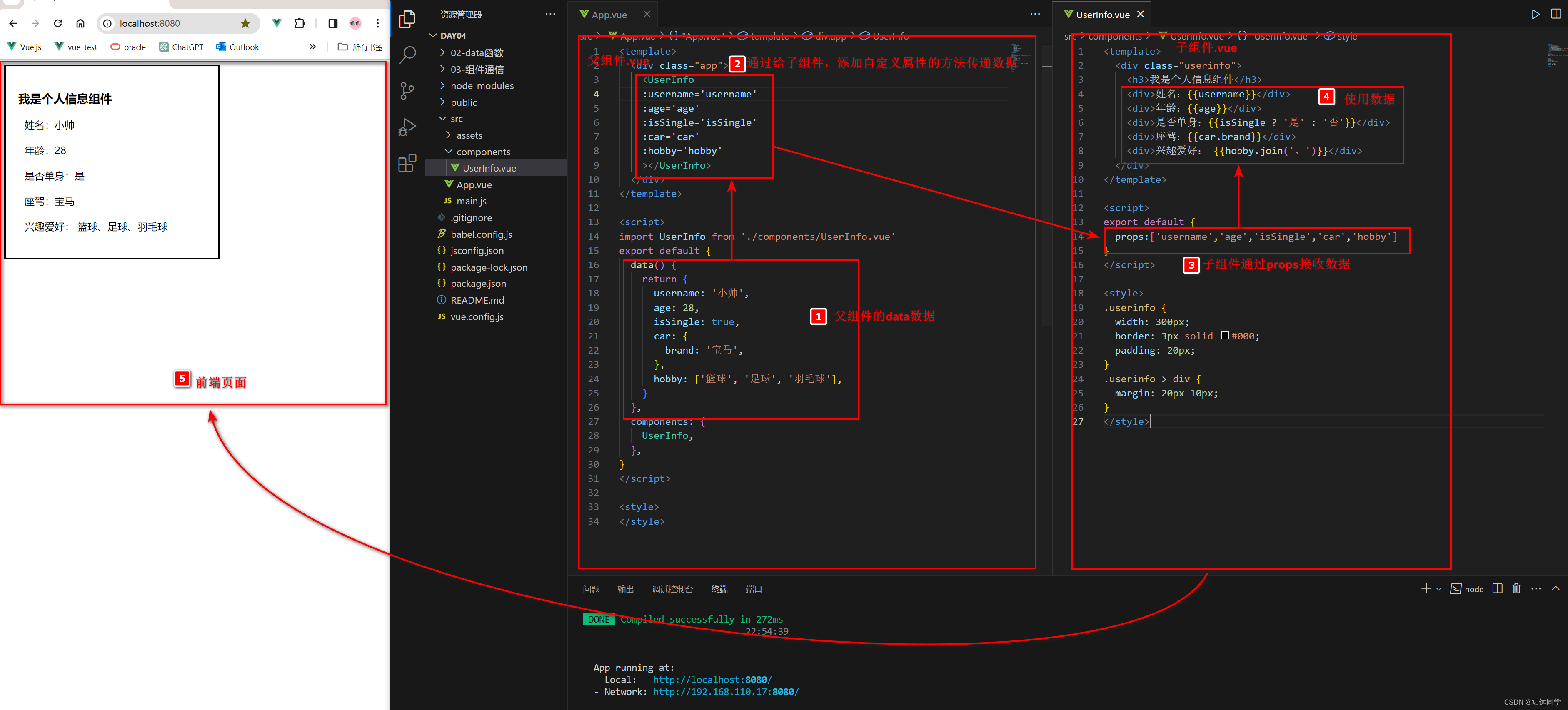Screen dimensions: 1568x710
Task: Open the 终端 panel tab
Action: (x=719, y=589)
